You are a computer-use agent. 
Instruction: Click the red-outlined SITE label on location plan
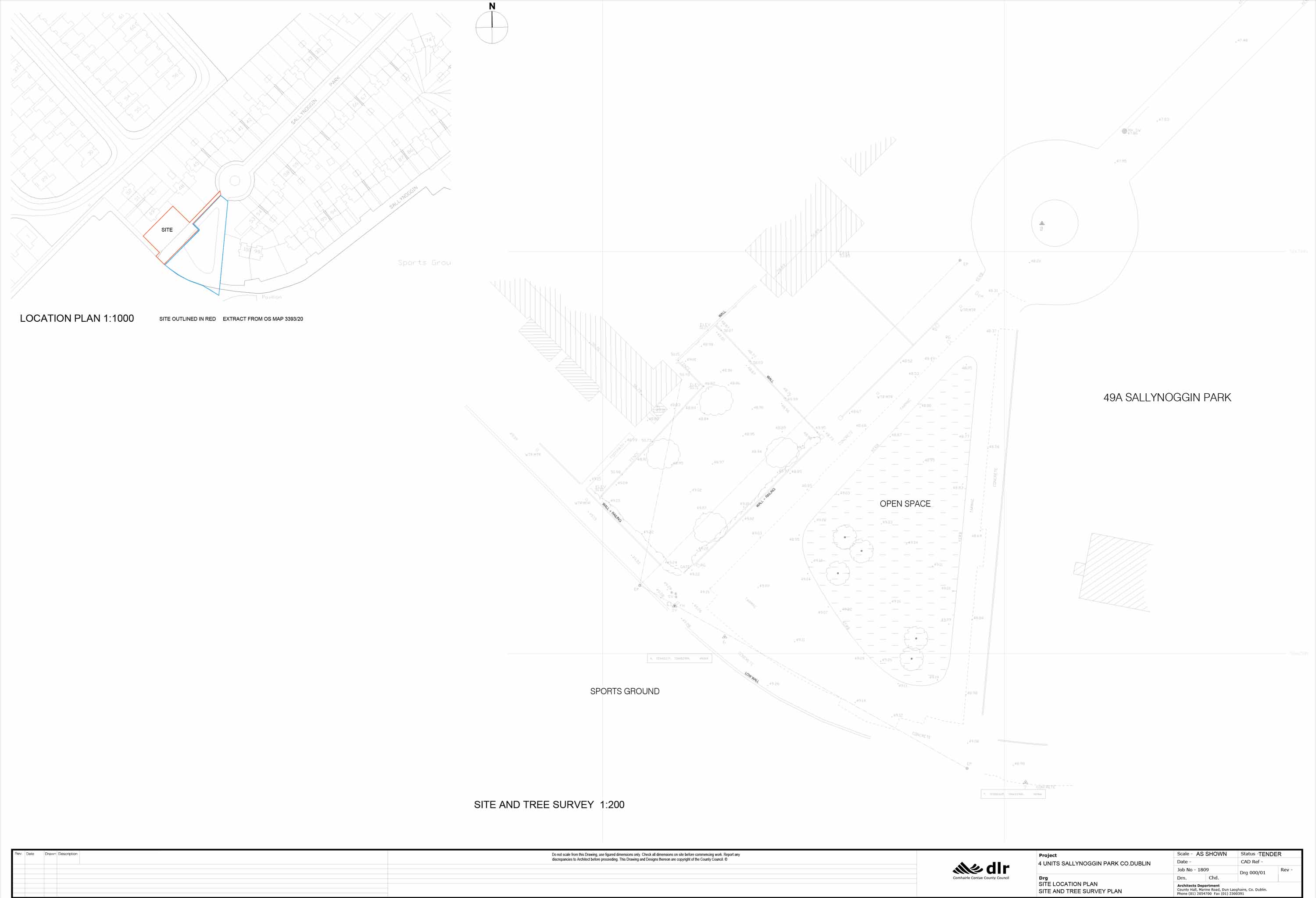[x=167, y=230]
